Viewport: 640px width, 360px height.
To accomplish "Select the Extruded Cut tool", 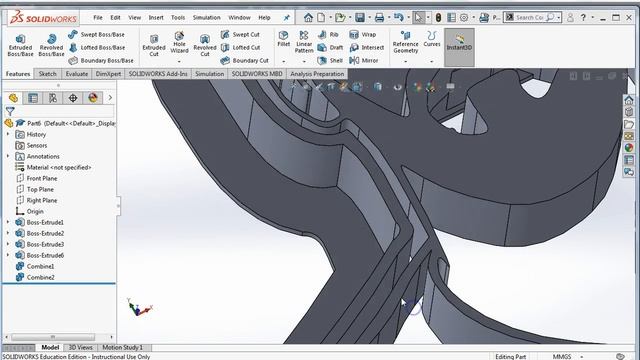I will click(154, 46).
